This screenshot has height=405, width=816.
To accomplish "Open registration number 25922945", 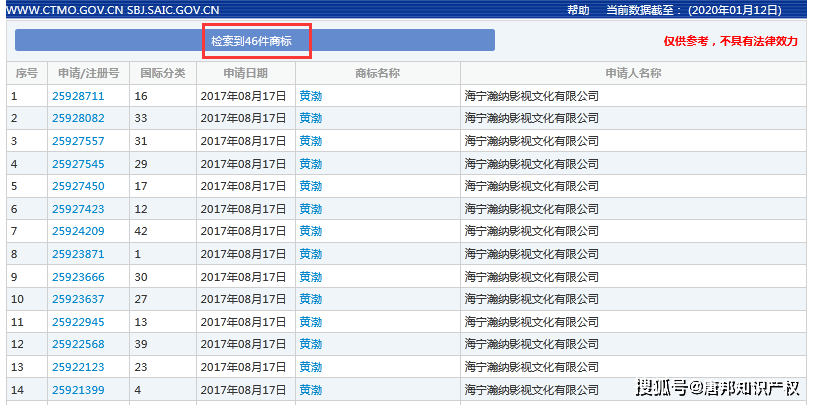I will pos(78,322).
